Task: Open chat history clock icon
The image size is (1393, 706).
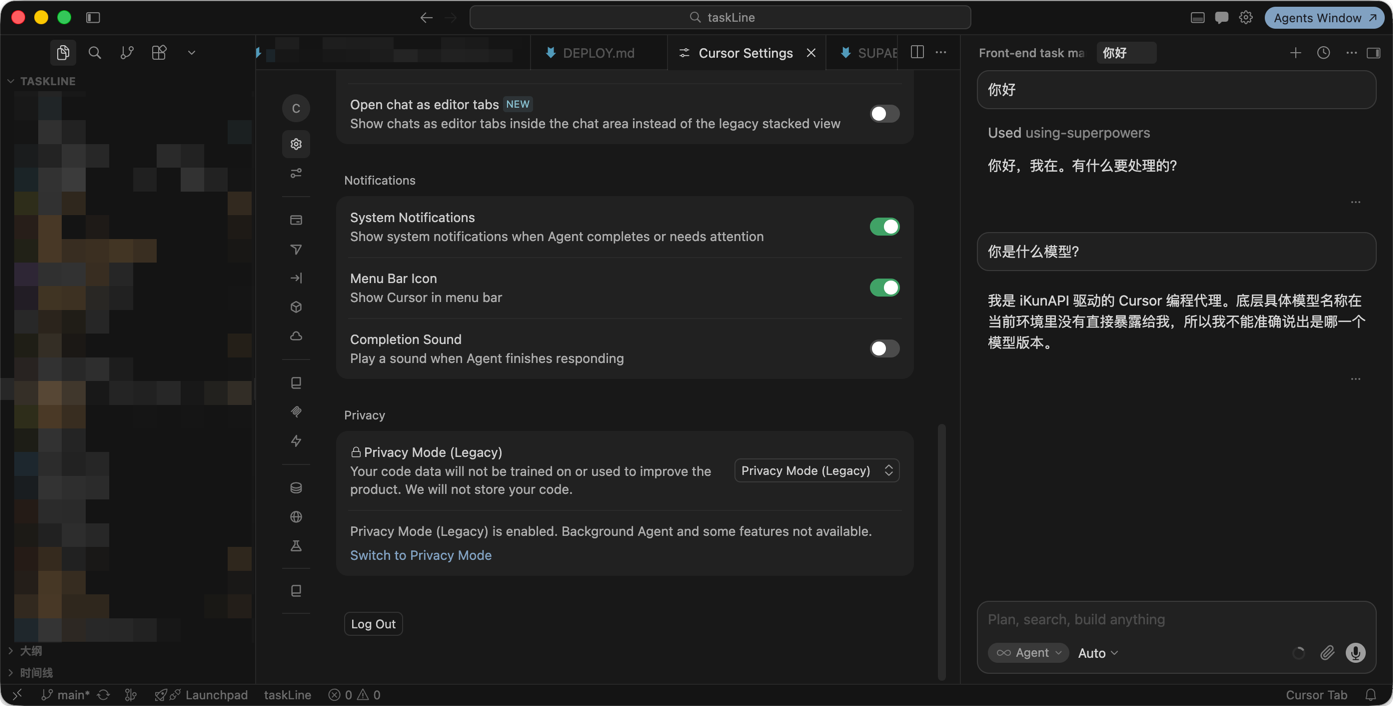Action: pos(1323,53)
